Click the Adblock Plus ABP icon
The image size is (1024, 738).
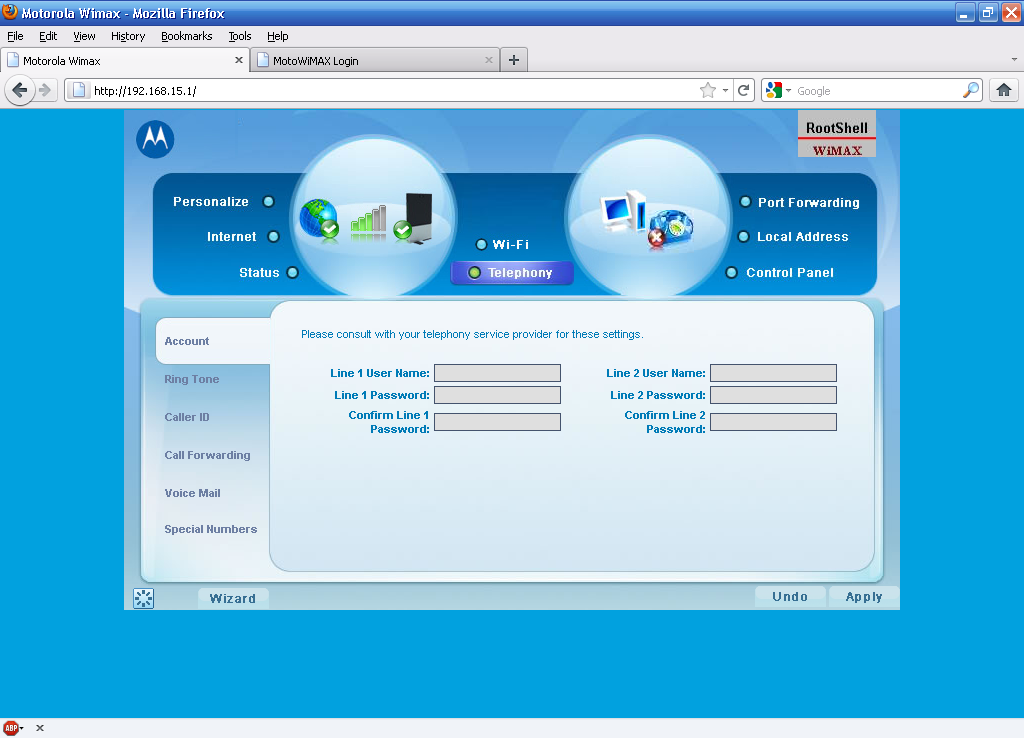pos(11,728)
